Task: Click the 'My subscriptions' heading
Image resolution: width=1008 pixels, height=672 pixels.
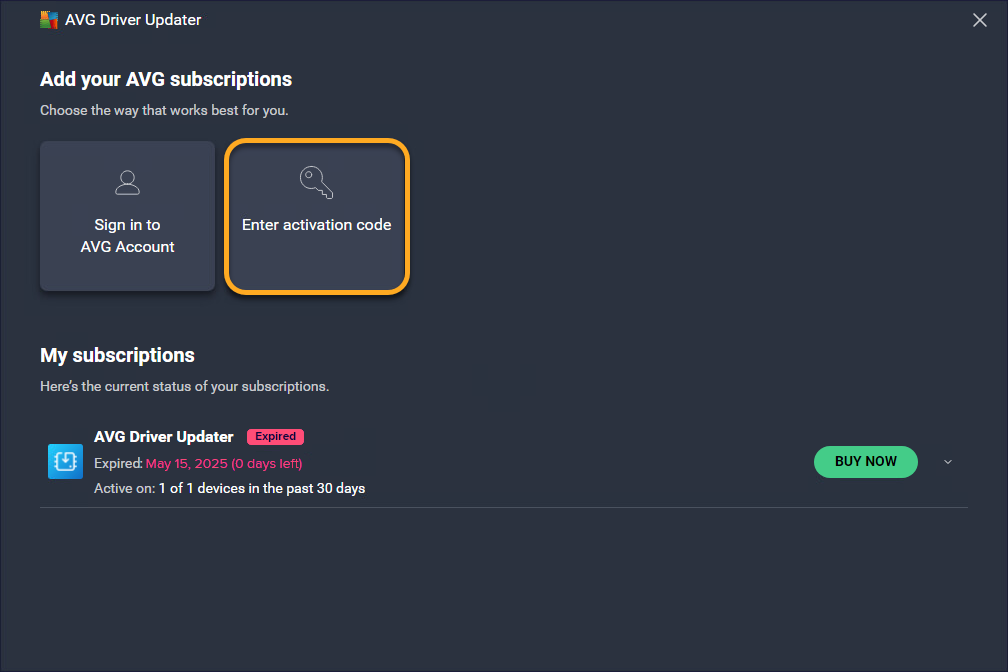Action: click(117, 355)
